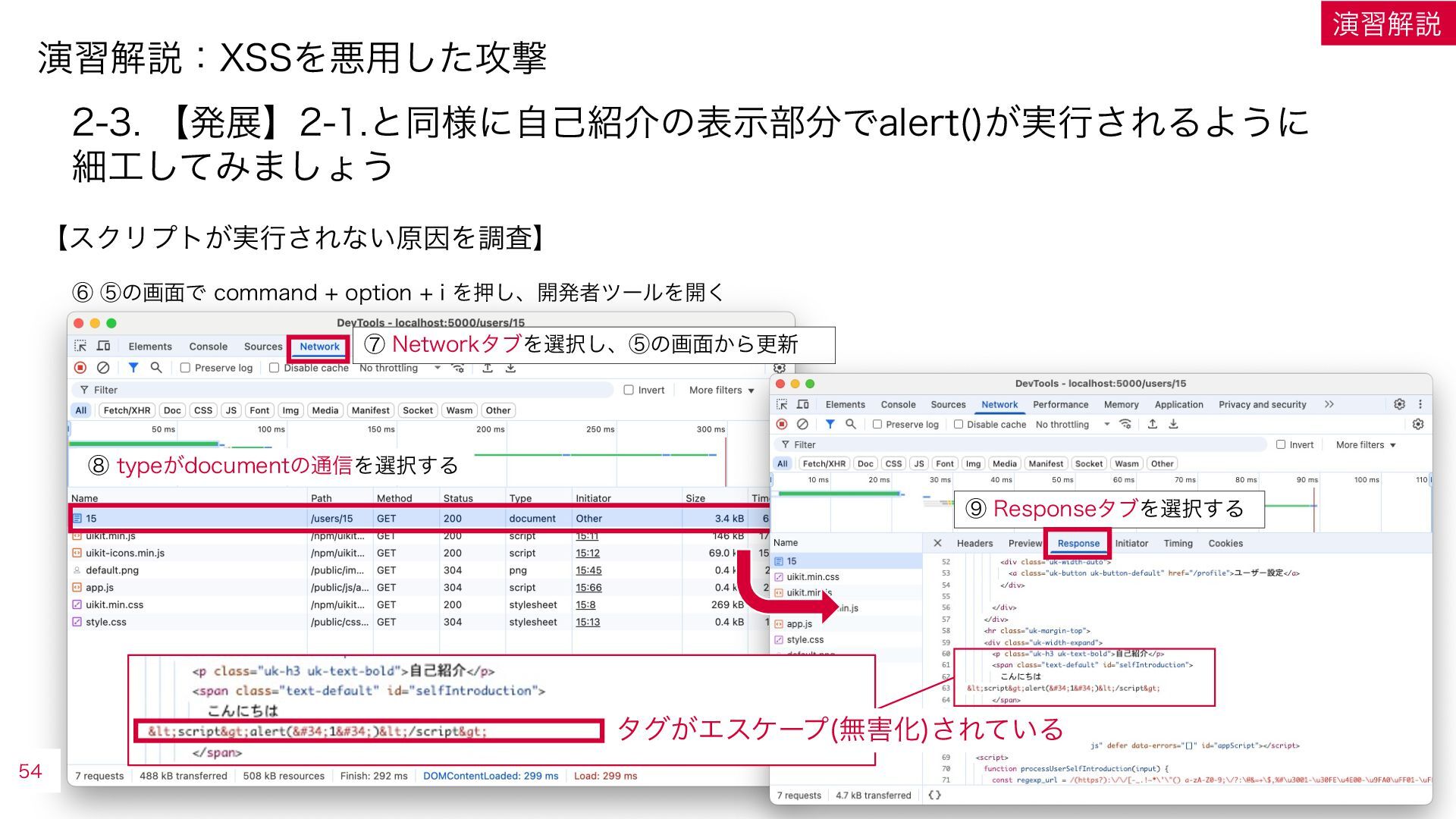
Task: Toggle CSS filter in left DevTools window
Action: 203,410
